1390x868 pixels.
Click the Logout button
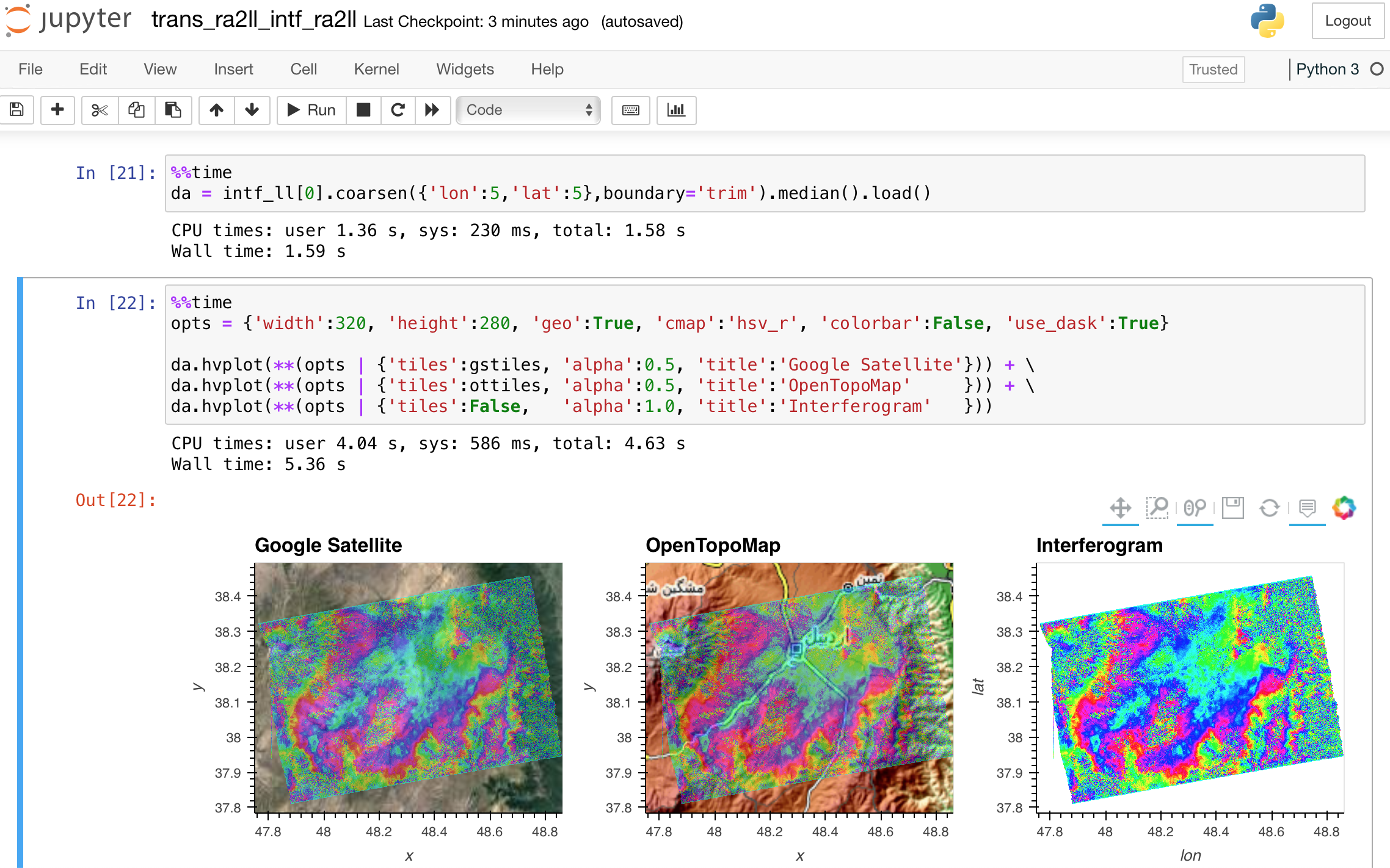pos(1348,20)
